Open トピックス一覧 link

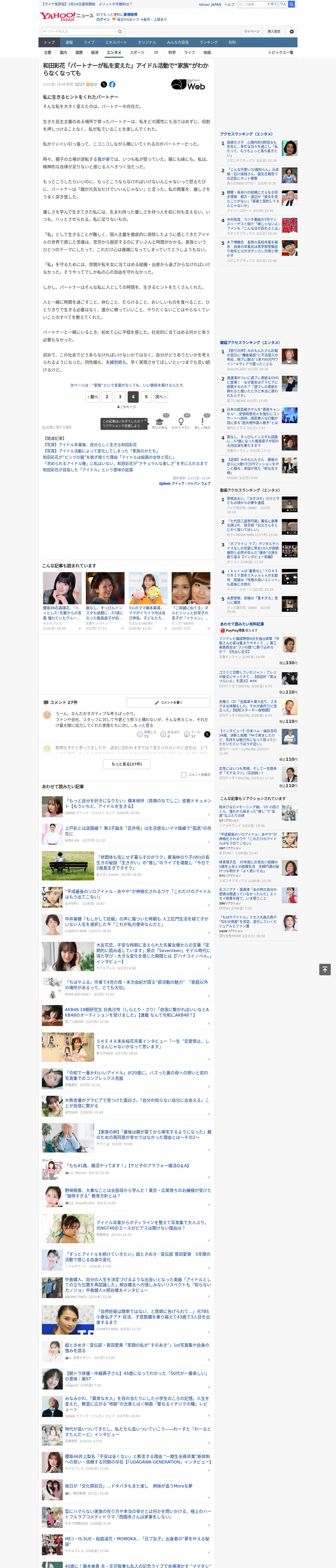(281, 52)
